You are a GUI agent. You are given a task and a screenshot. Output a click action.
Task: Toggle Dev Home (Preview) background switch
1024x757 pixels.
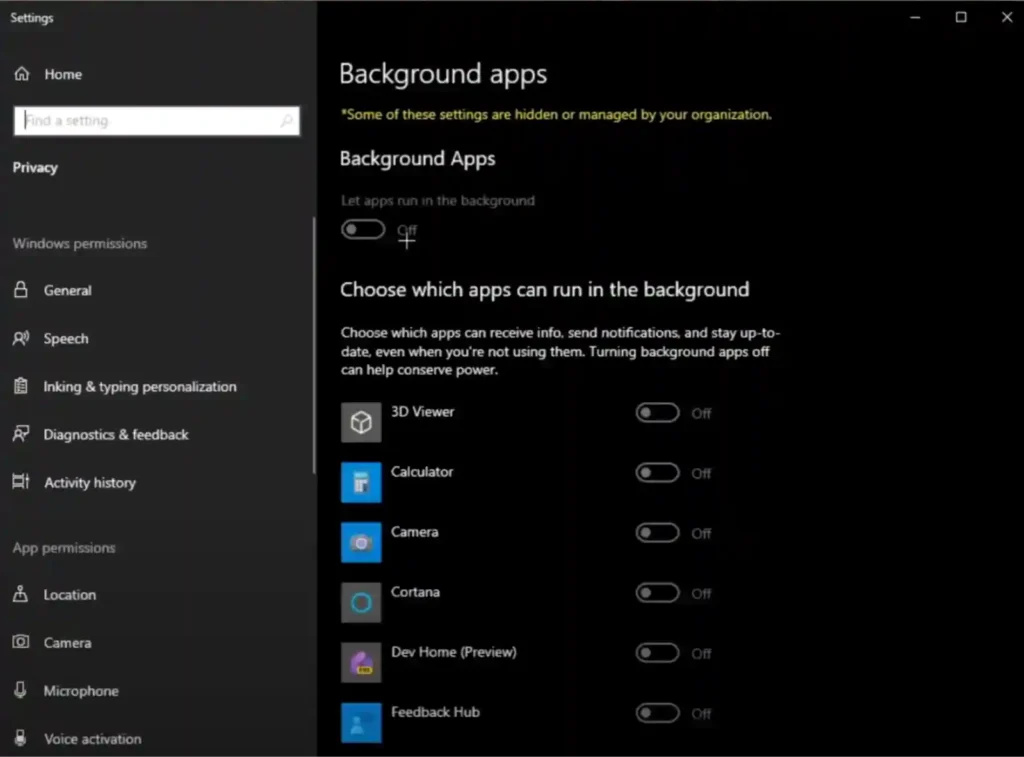pos(658,653)
